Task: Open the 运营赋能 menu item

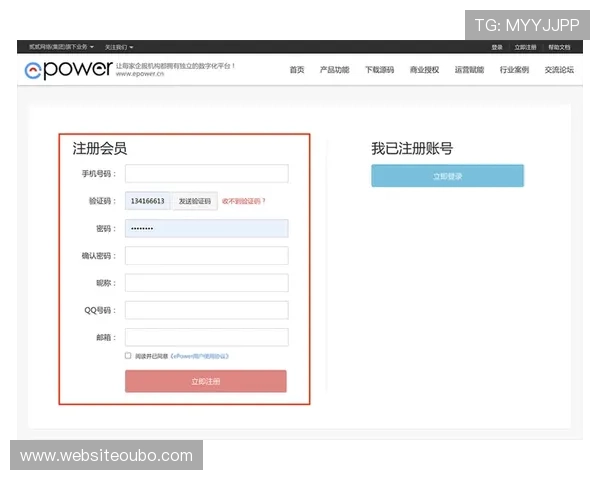Action: click(x=469, y=70)
